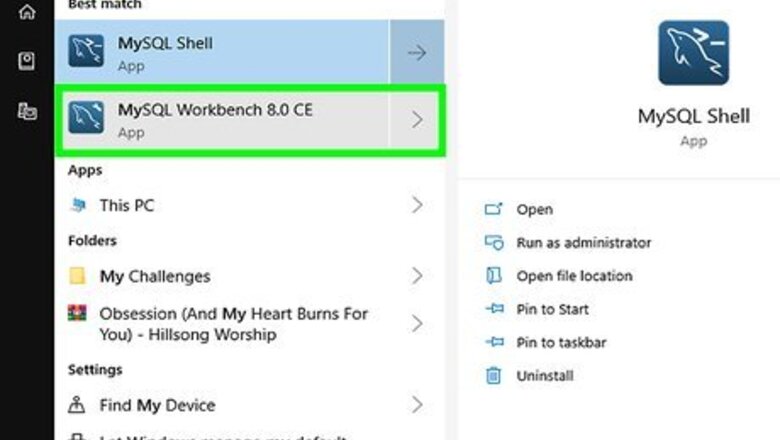Click the My Challenges folder icon
Viewport: 780px width, 440px height.
pyautogui.click(x=77, y=276)
